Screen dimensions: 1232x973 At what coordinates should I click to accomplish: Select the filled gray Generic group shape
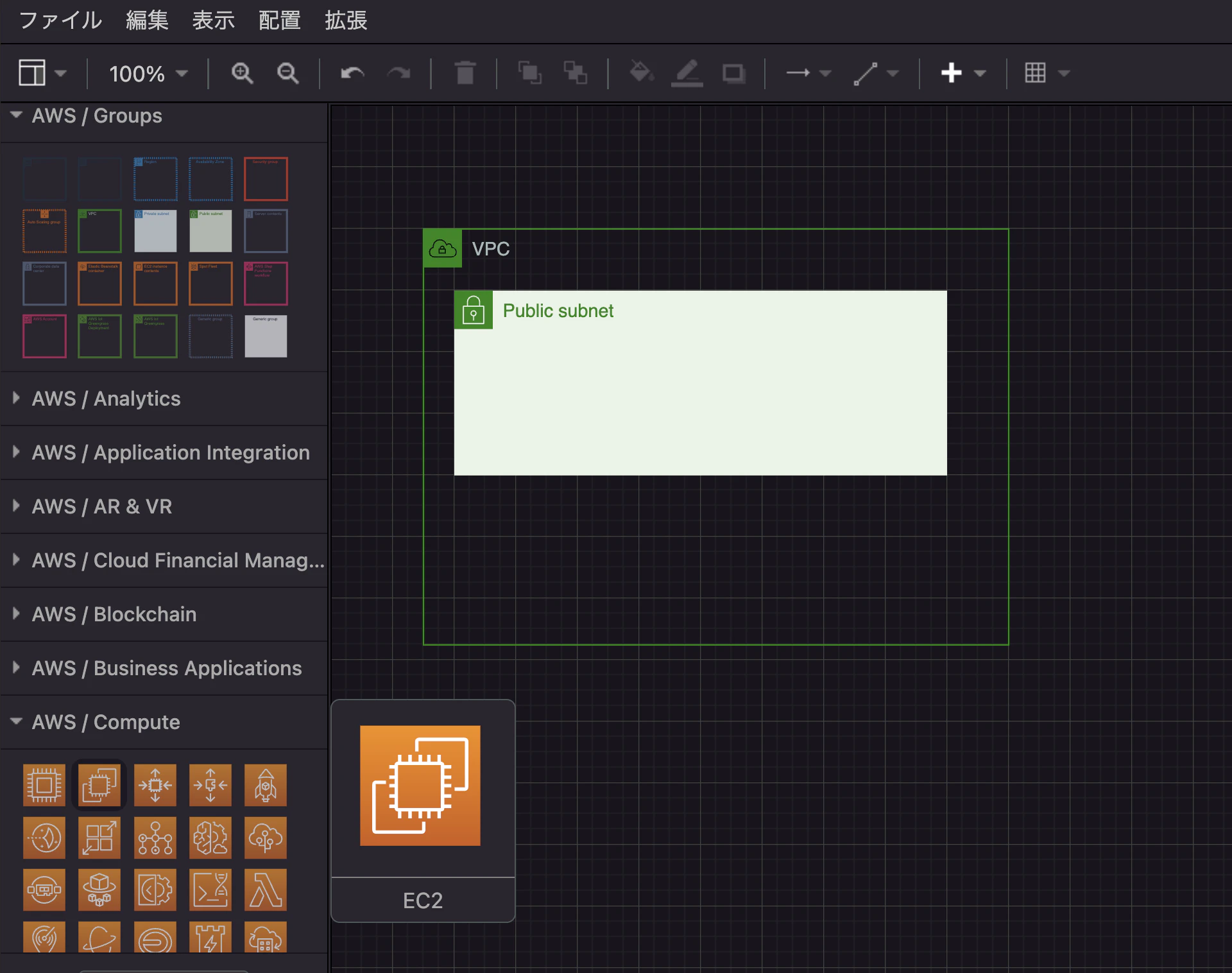266,336
